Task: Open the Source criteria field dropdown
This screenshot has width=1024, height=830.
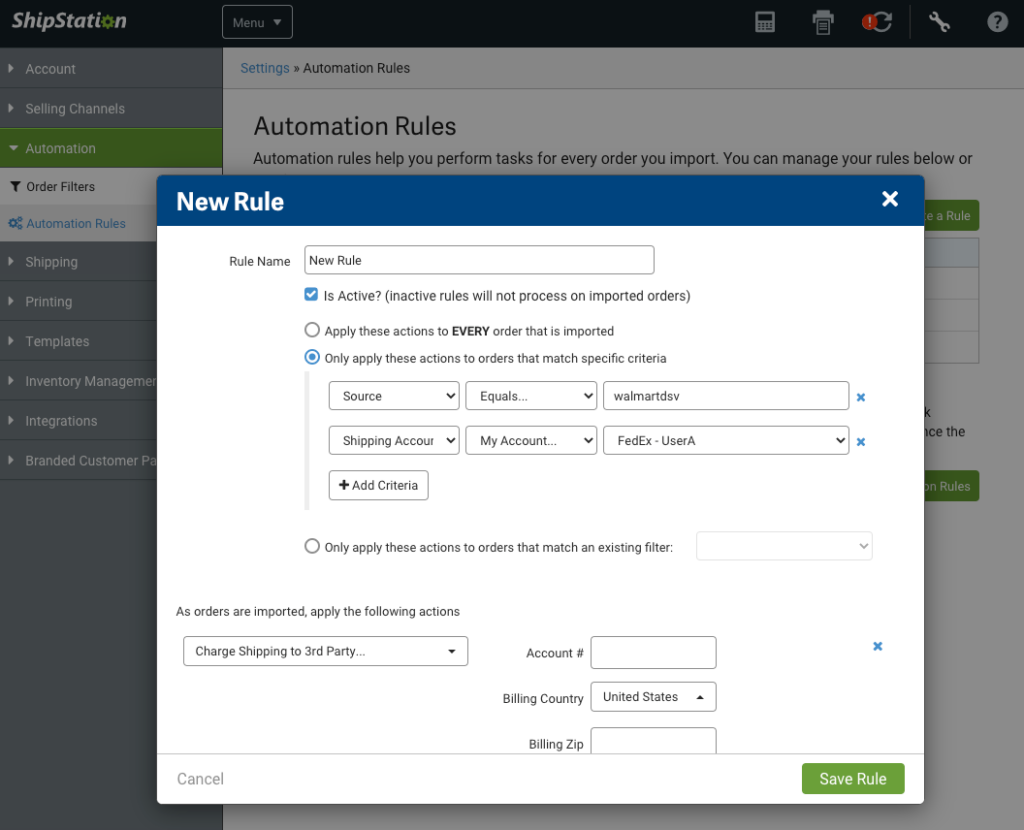Action: (394, 396)
